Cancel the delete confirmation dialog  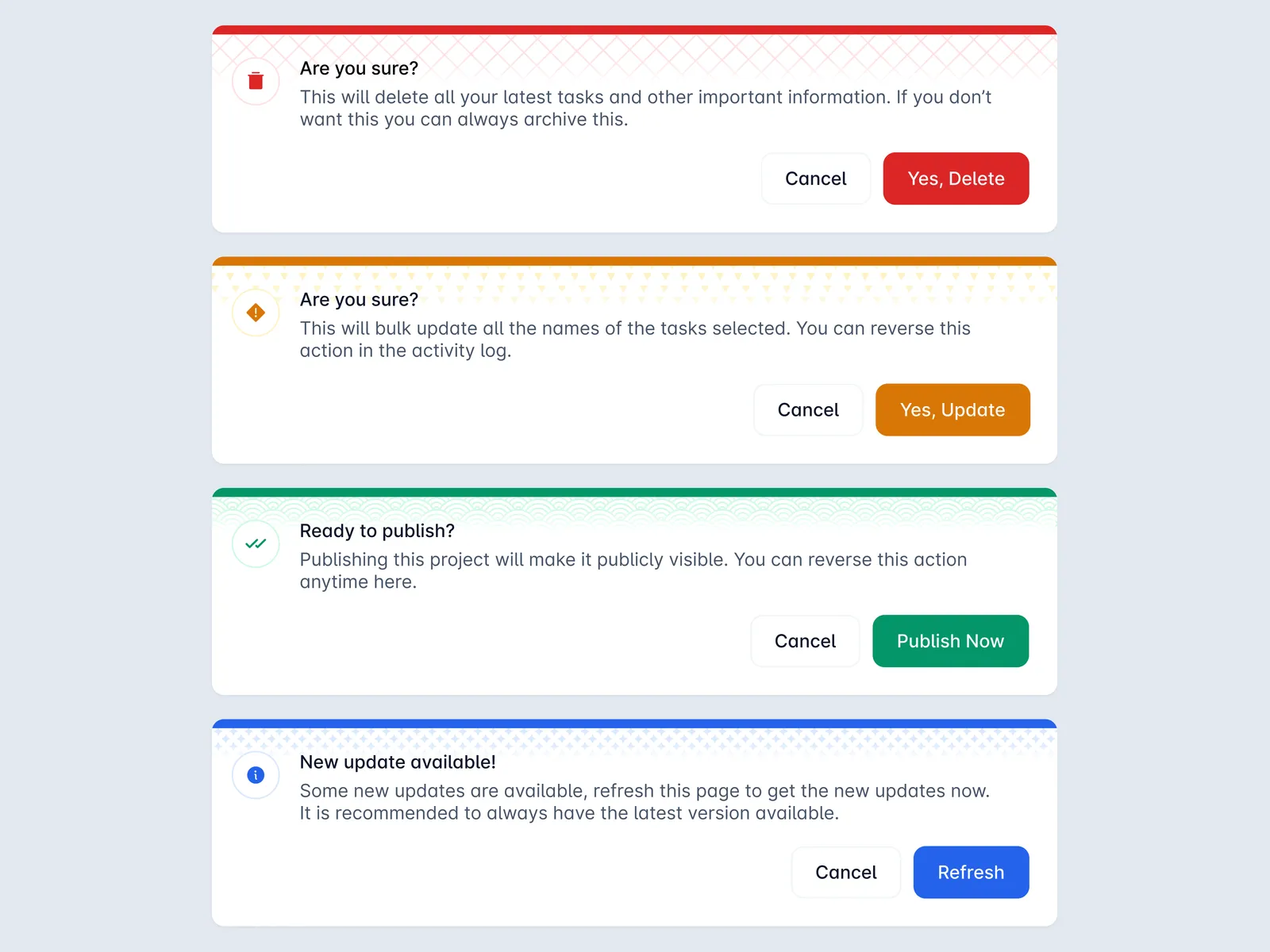[815, 178]
